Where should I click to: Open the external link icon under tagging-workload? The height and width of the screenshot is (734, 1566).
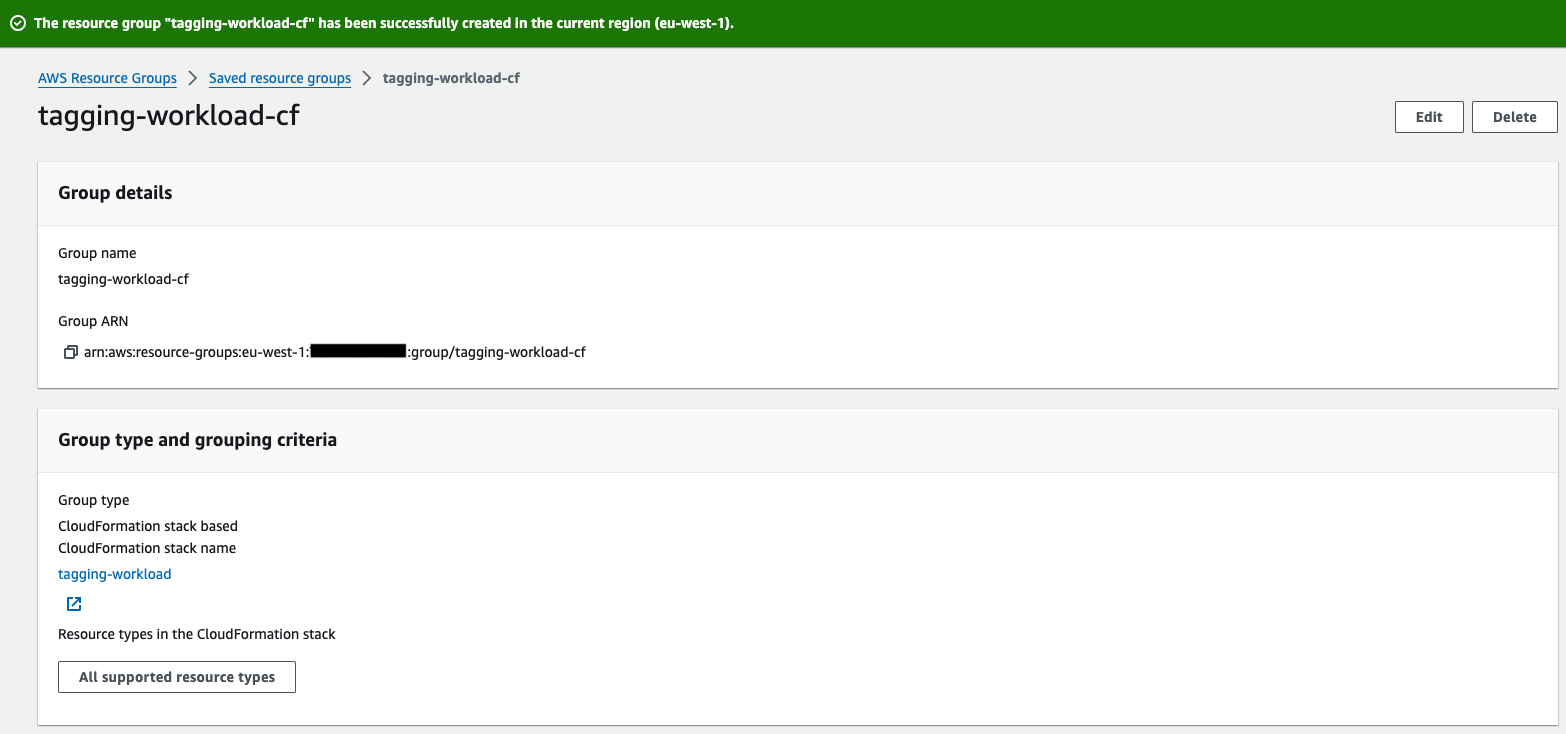(x=74, y=604)
